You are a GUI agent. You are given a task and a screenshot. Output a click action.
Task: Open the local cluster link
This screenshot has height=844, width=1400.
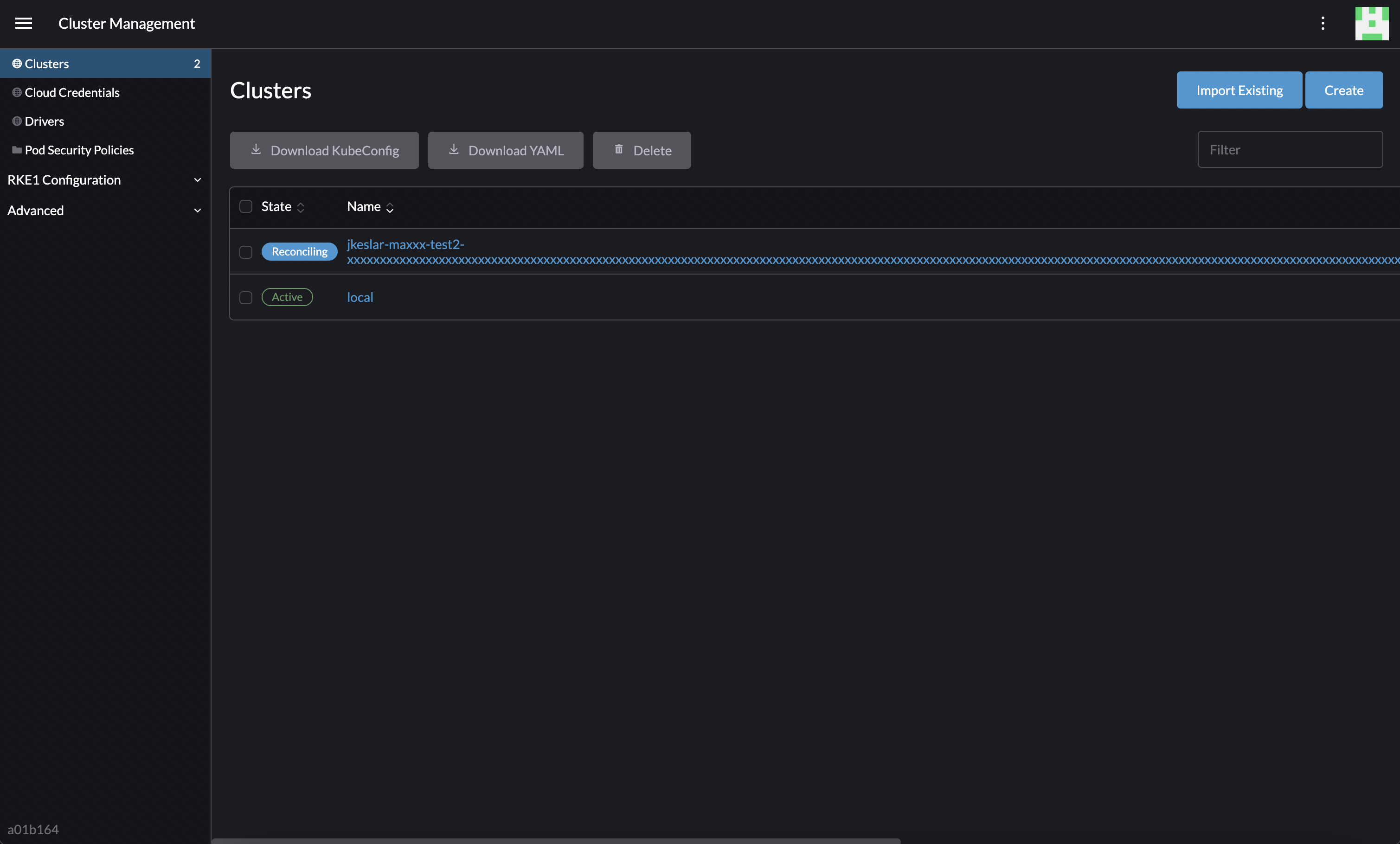point(360,297)
